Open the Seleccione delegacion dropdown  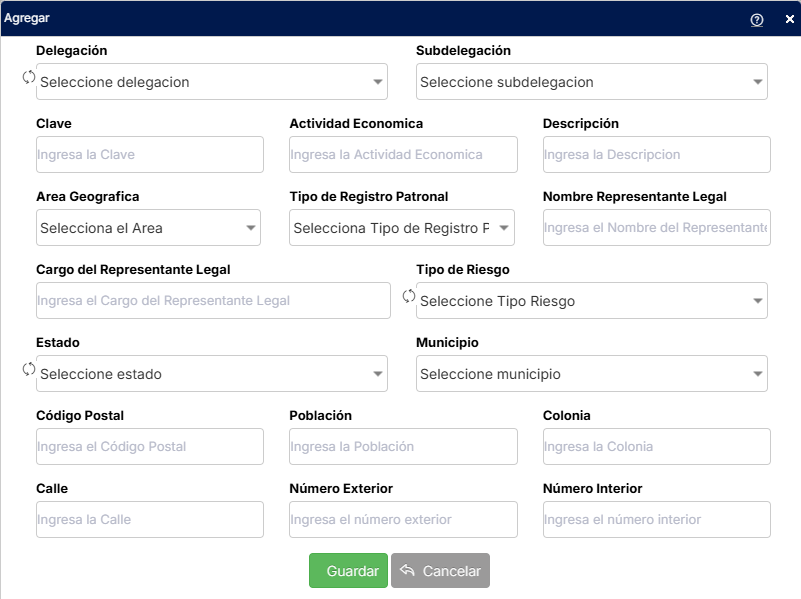coord(211,82)
